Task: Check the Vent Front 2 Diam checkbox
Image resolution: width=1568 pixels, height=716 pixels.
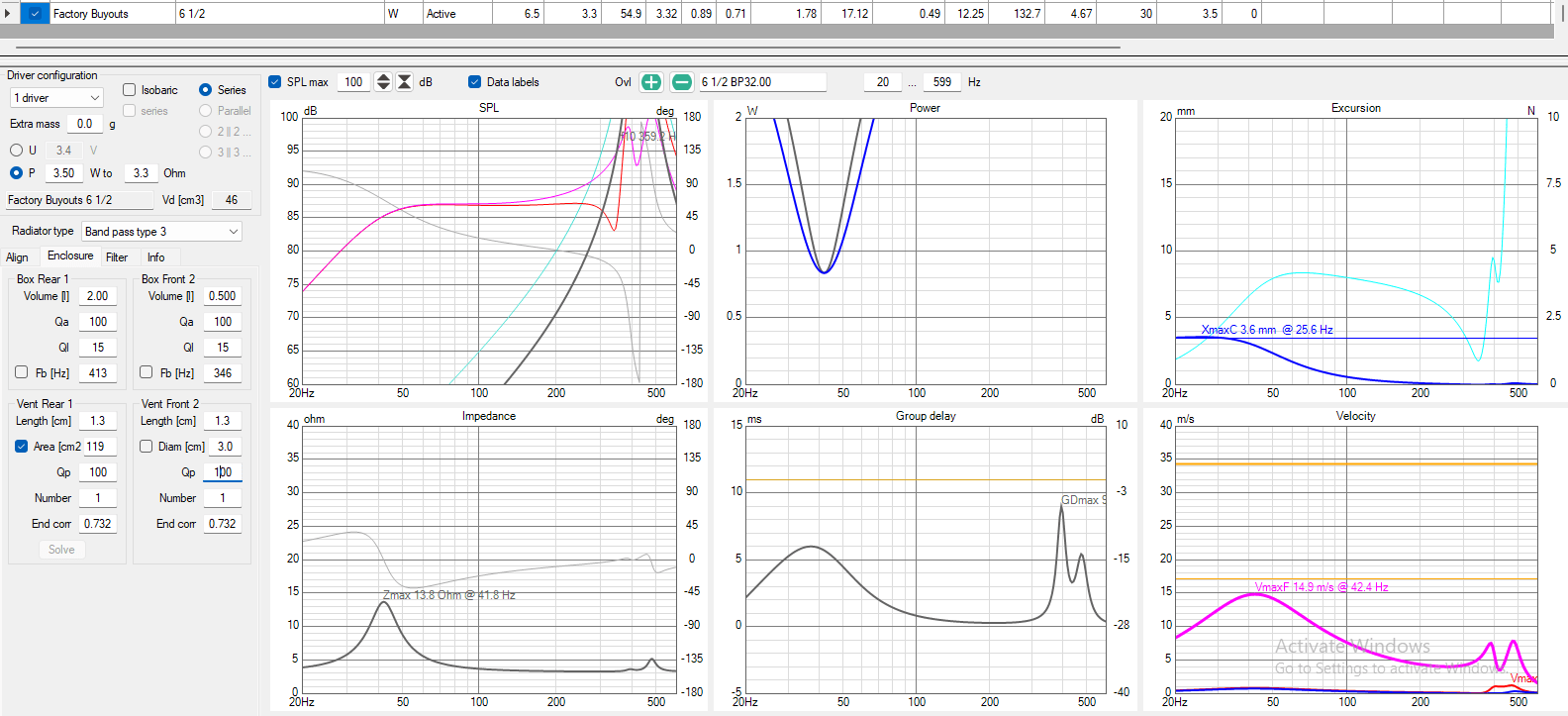Action: point(147,447)
